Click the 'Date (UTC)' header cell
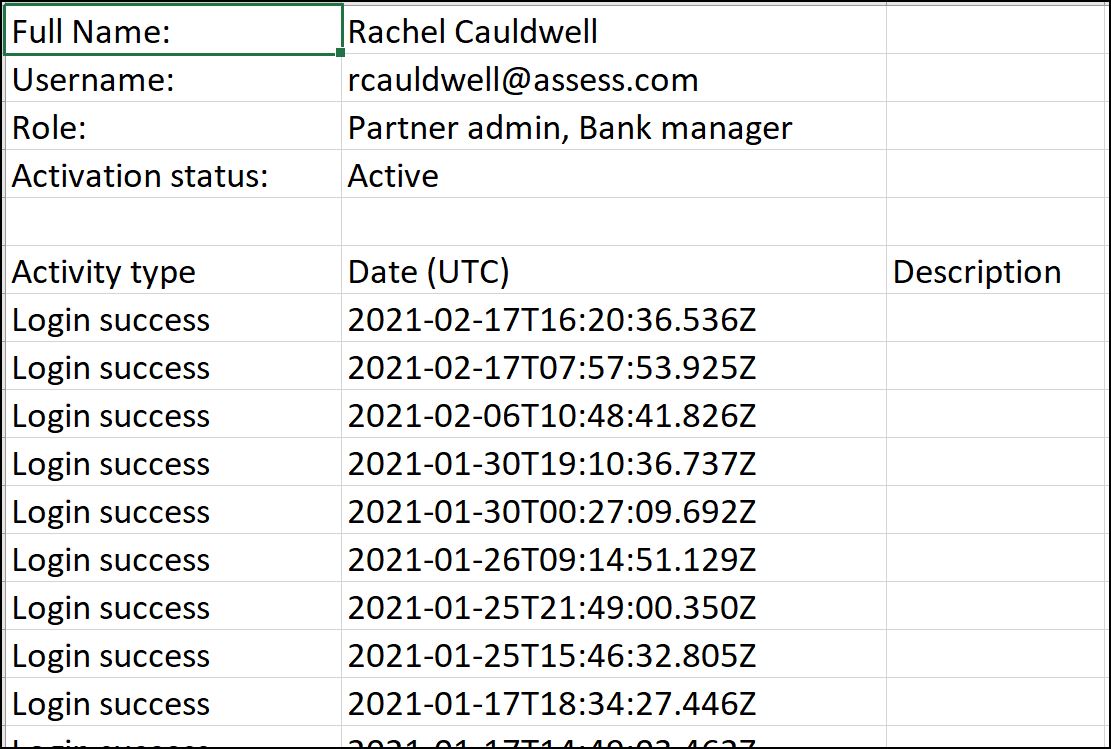 [429, 272]
